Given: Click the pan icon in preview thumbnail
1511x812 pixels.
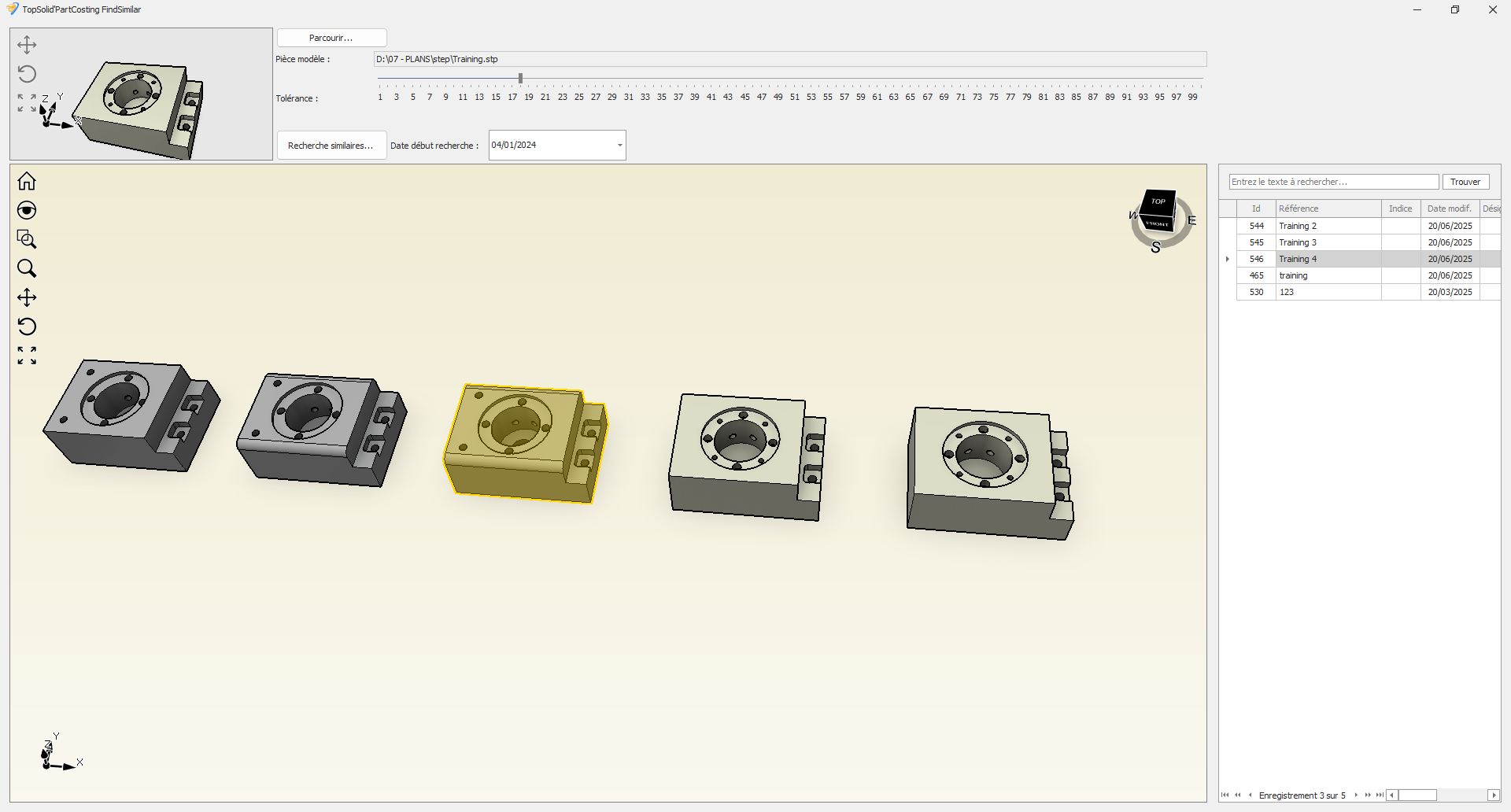Looking at the screenshot, I should click(27, 45).
